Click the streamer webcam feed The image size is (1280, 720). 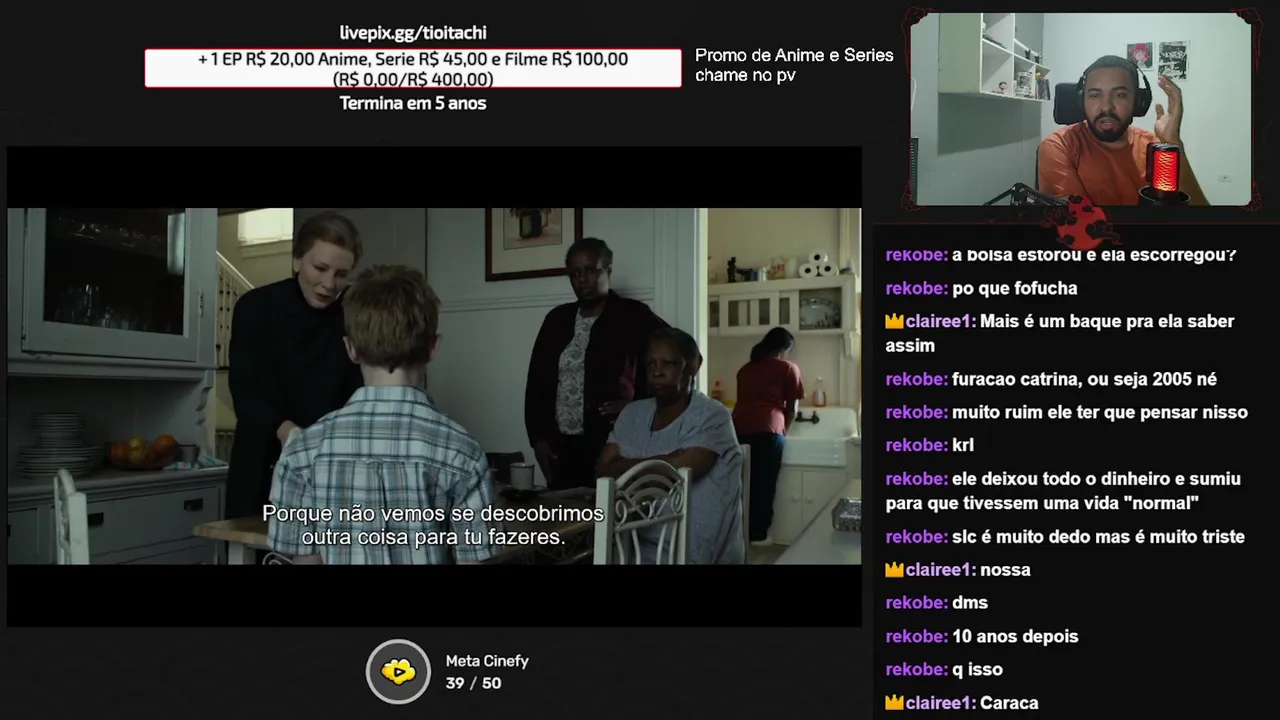click(1081, 109)
